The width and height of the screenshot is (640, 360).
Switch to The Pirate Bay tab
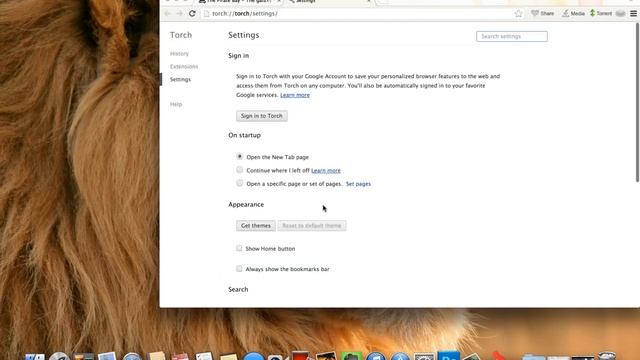point(240,2)
